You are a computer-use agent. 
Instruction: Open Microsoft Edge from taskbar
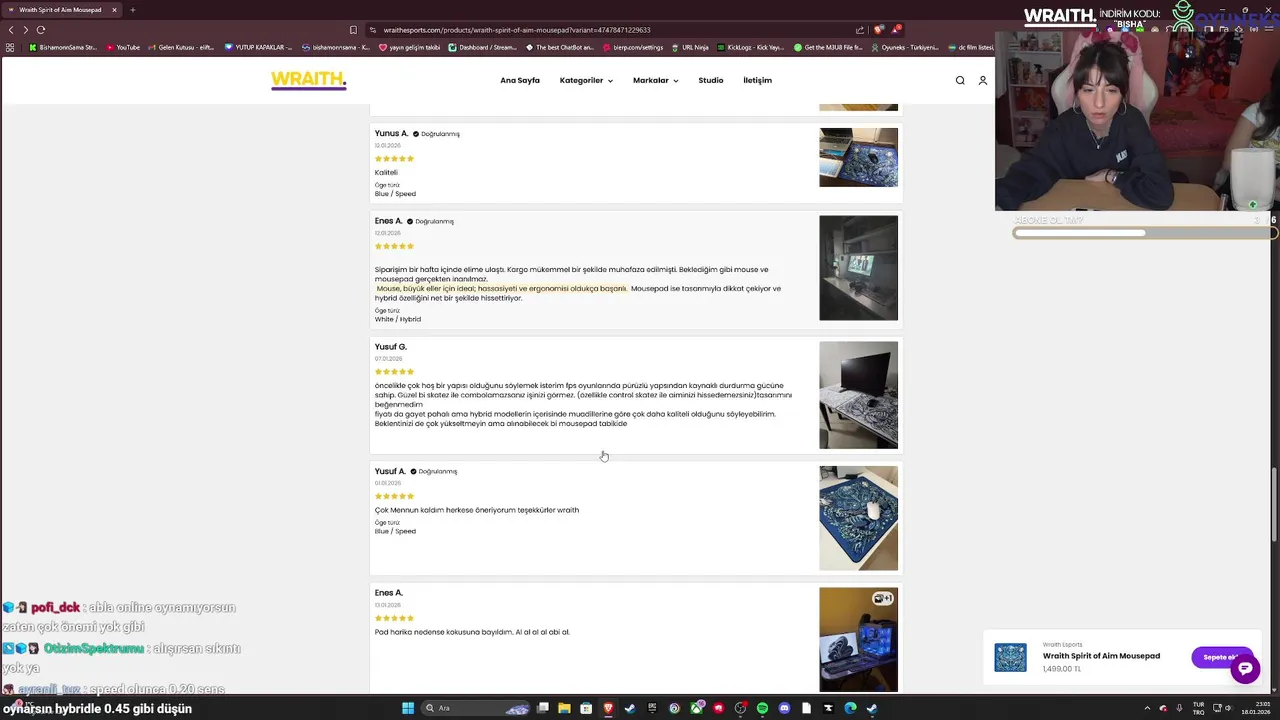(x=850, y=708)
